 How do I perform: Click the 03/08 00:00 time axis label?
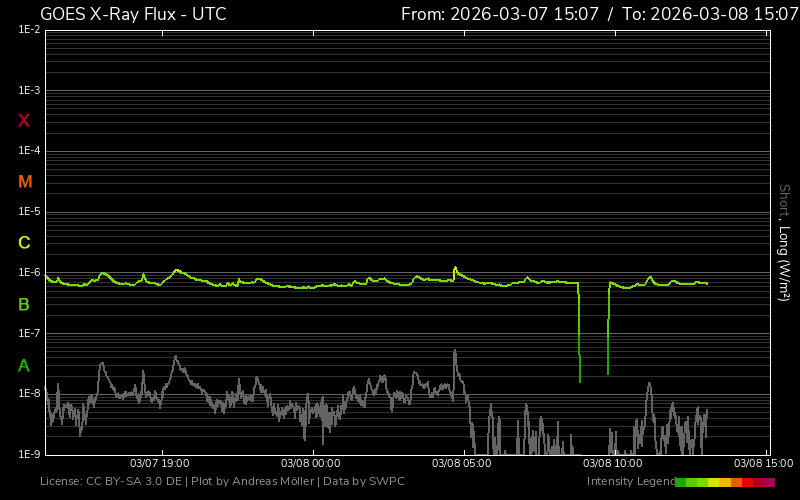[x=310, y=464]
